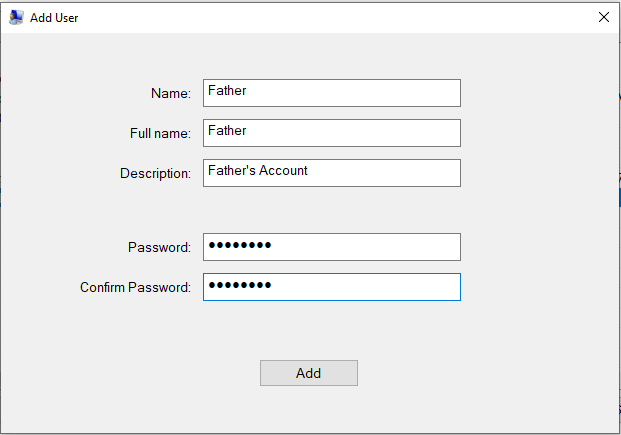Click the empty title bar area
The image size is (621, 435).
[x=330, y=17]
